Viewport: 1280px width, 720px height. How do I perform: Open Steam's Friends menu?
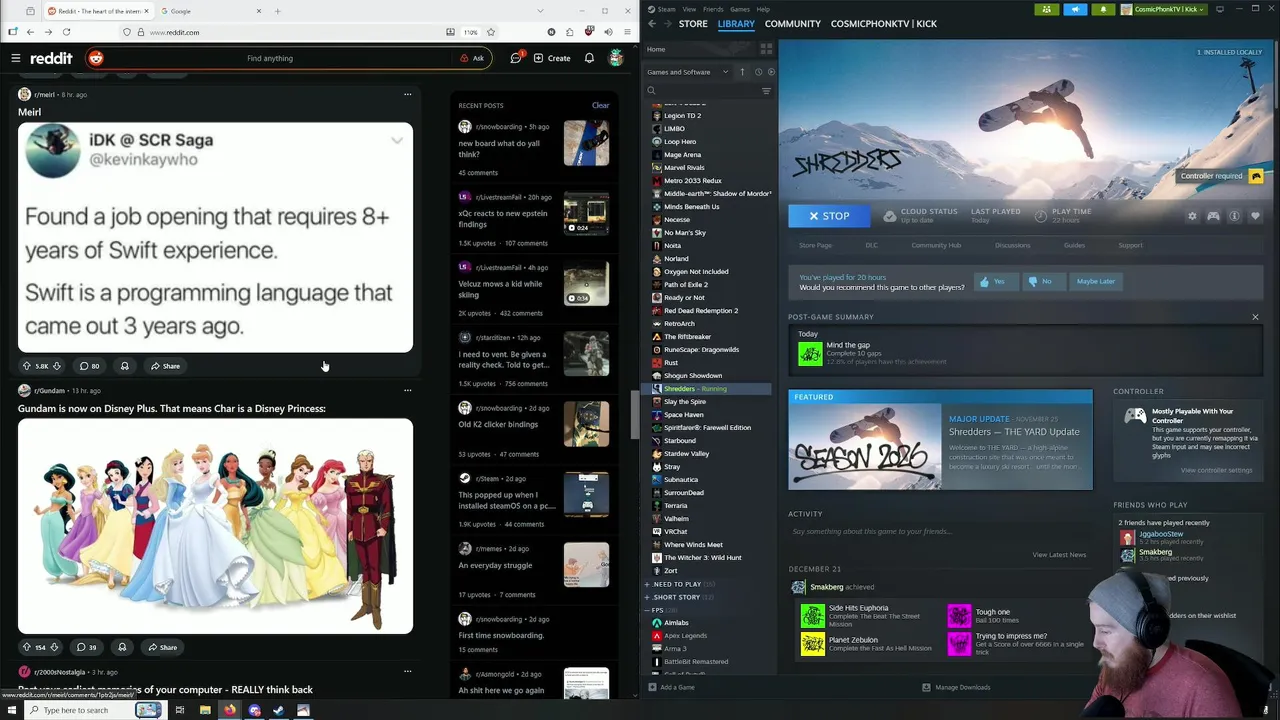[713, 9]
